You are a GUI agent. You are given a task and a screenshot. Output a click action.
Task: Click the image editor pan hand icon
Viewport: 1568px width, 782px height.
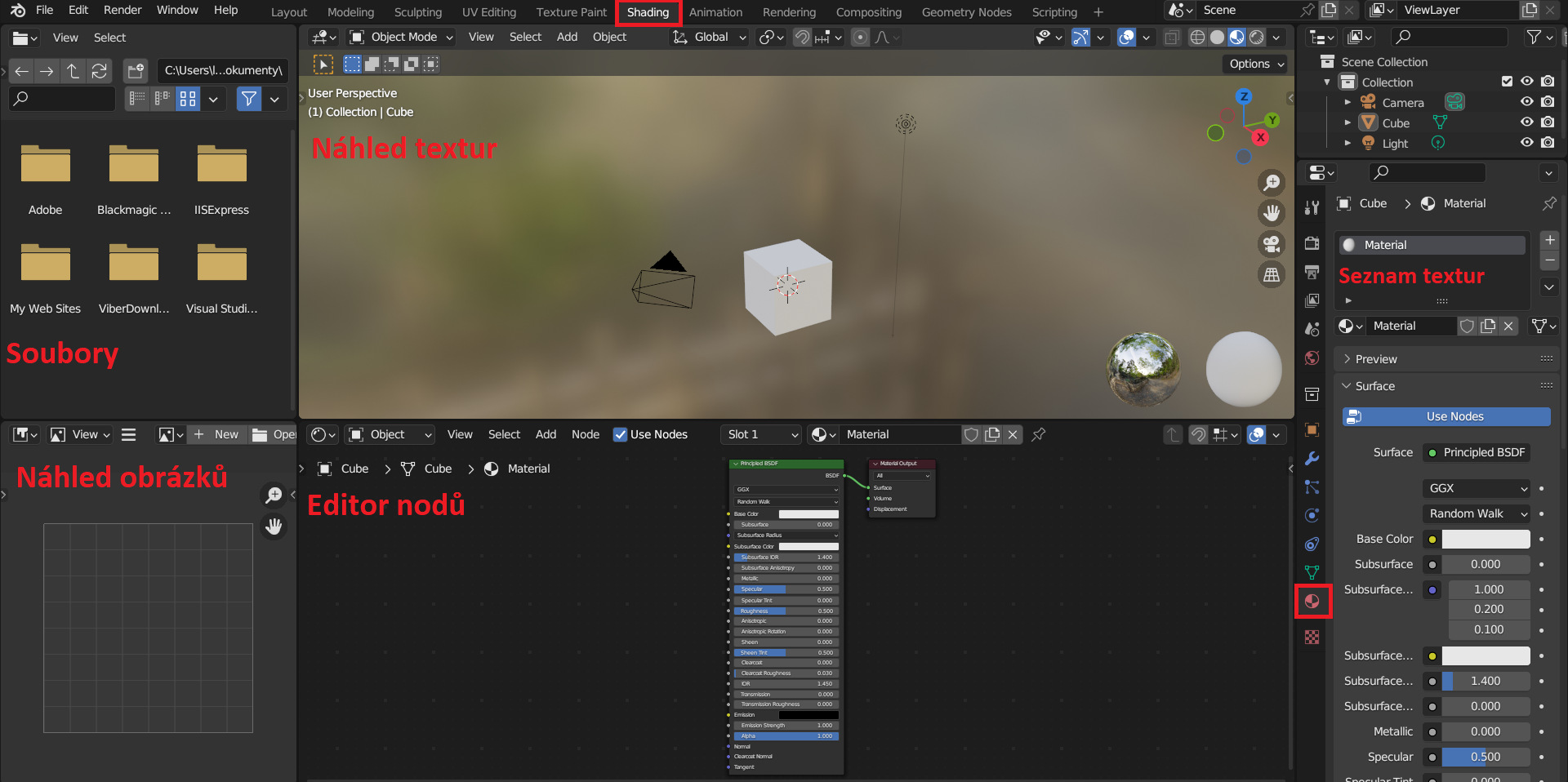[x=274, y=527]
